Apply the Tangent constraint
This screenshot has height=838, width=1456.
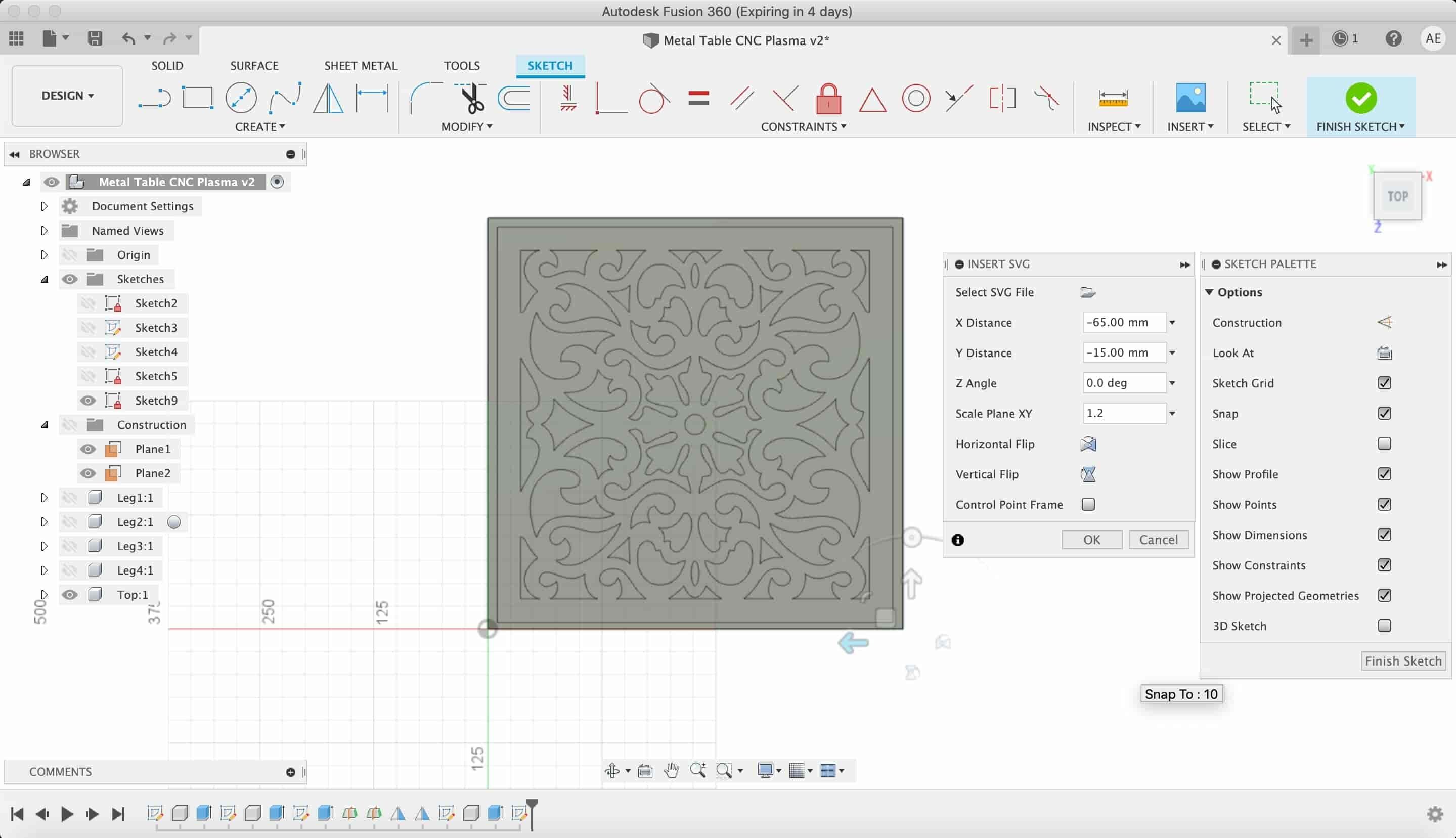[654, 98]
